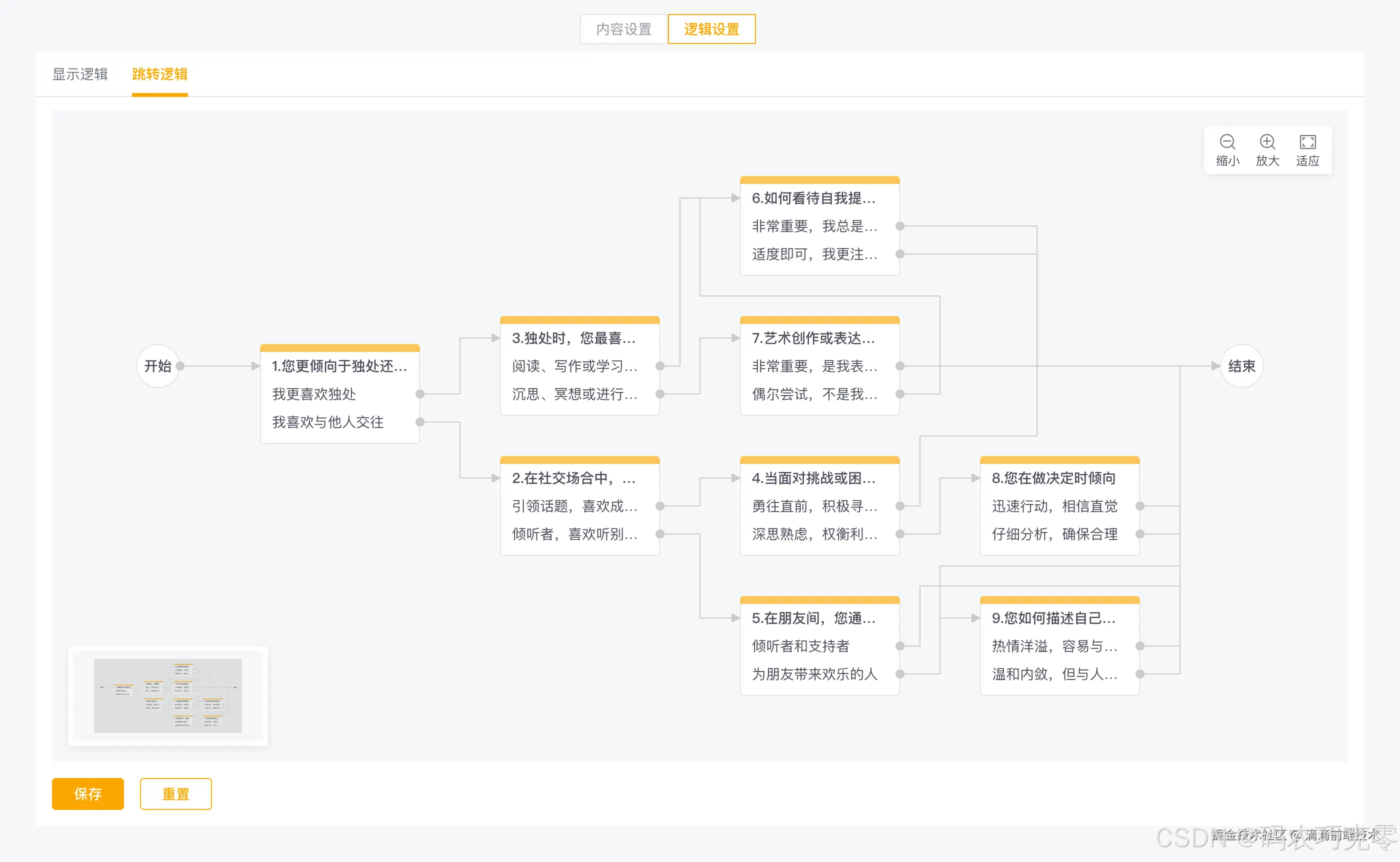This screenshot has height=862, width=1400.
Task: Select the 开始 start node
Action: coord(158,366)
